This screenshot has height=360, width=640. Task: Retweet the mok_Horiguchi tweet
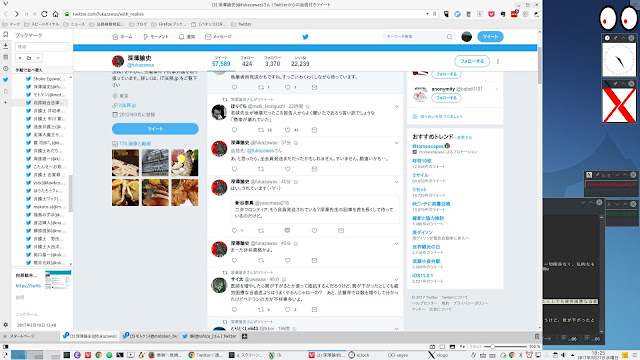[261, 130]
